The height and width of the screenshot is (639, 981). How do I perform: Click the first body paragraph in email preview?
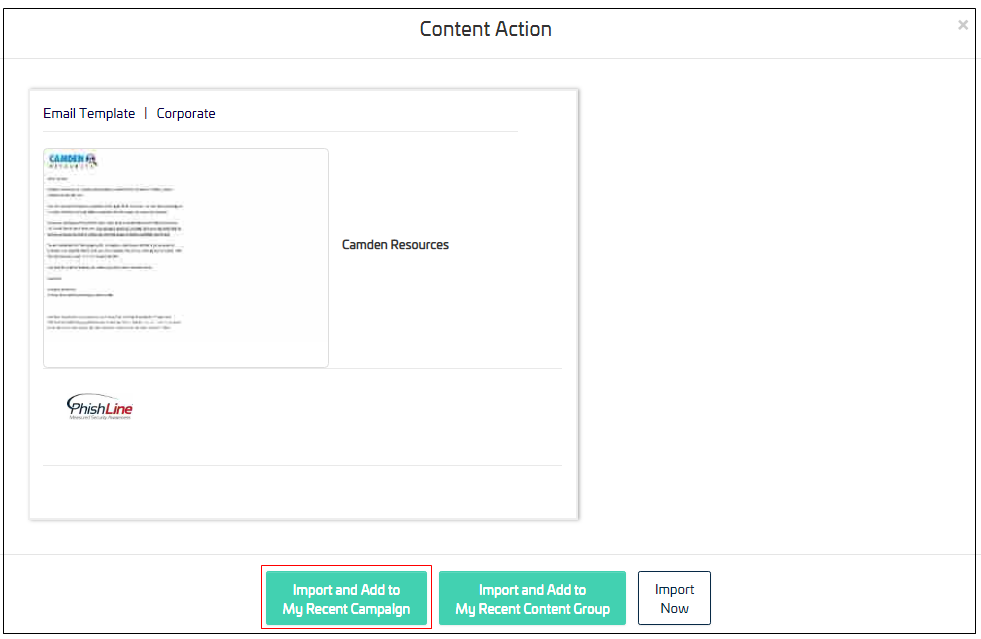110,191
